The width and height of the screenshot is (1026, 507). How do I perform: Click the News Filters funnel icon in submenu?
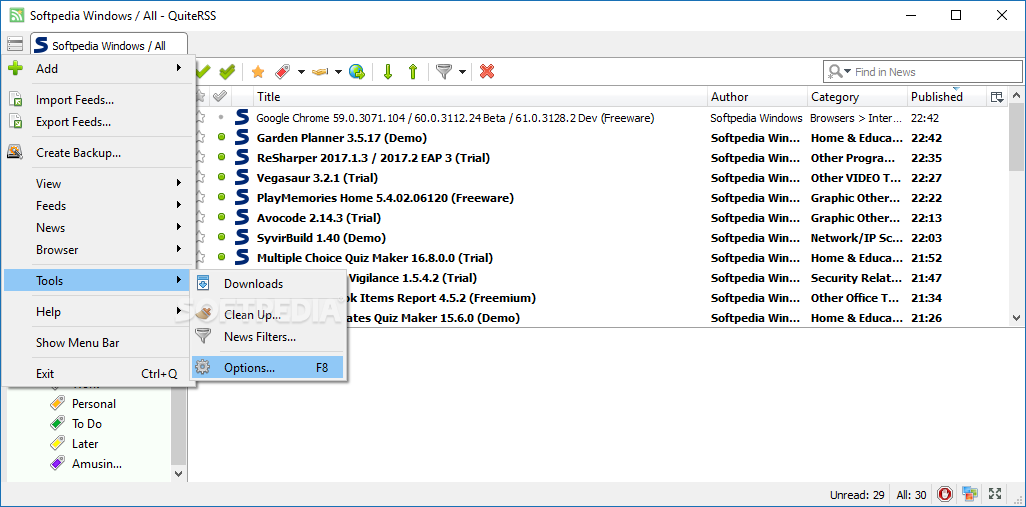click(203, 336)
